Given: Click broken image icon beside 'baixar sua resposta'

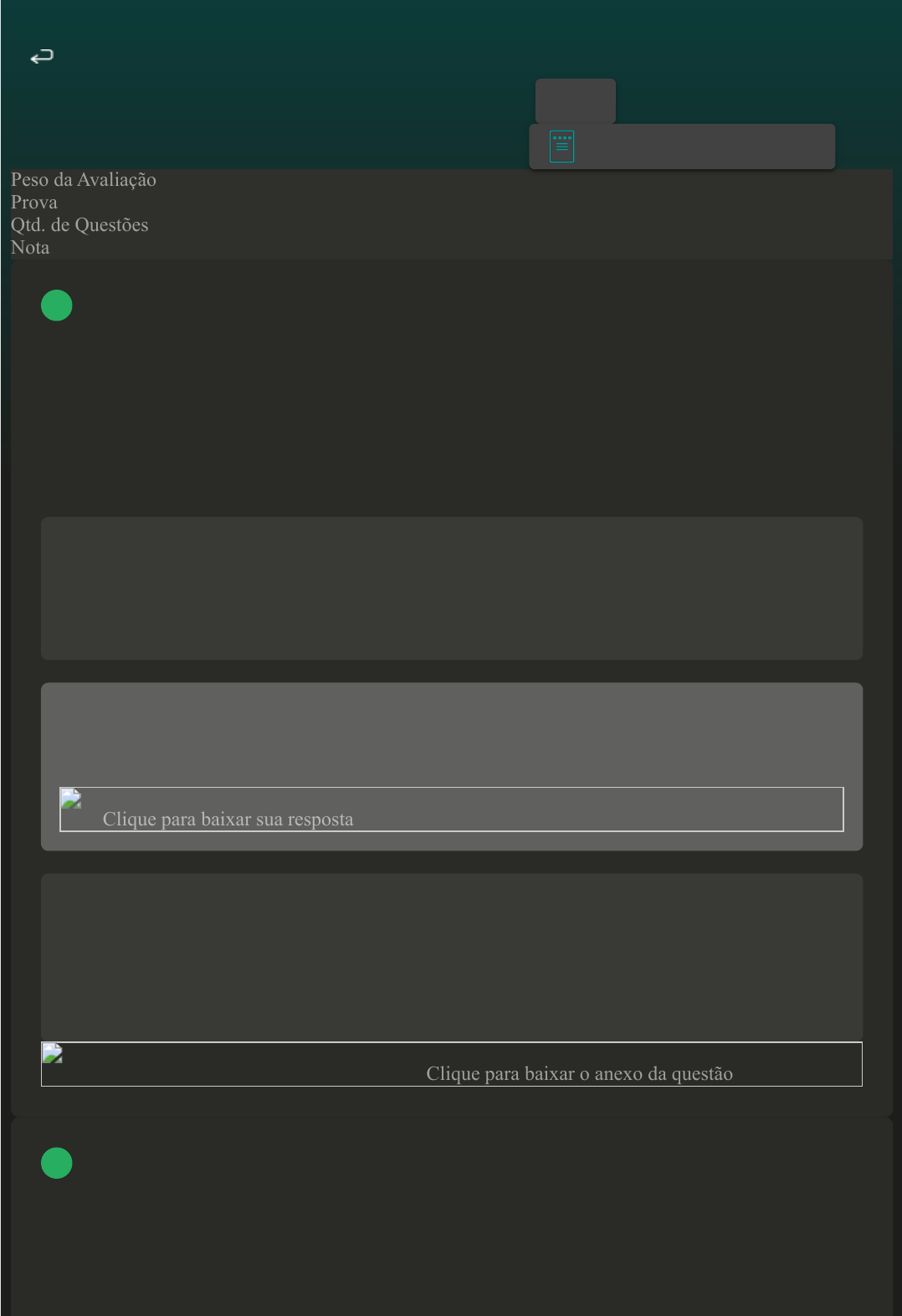Looking at the screenshot, I should click(x=71, y=799).
